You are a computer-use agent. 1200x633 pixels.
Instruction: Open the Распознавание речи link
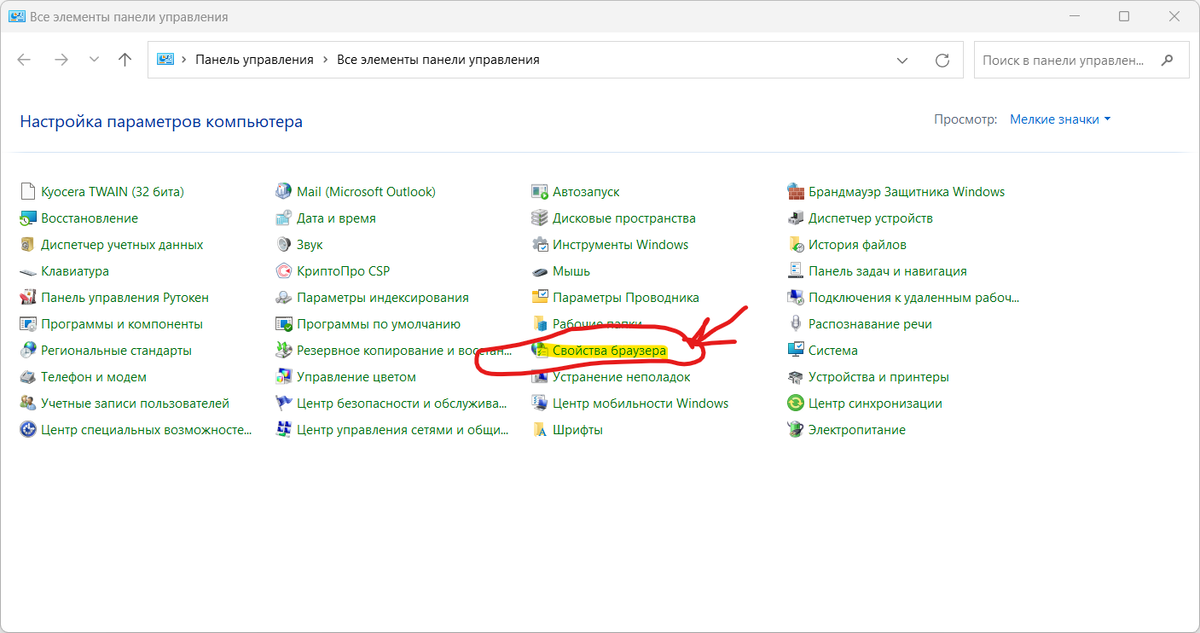[870, 324]
